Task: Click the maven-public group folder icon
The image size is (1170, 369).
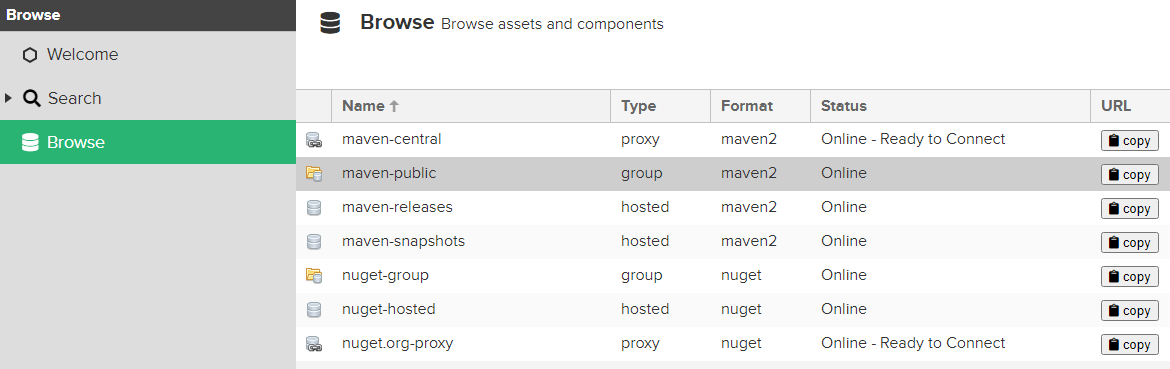Action: pyautogui.click(x=314, y=174)
